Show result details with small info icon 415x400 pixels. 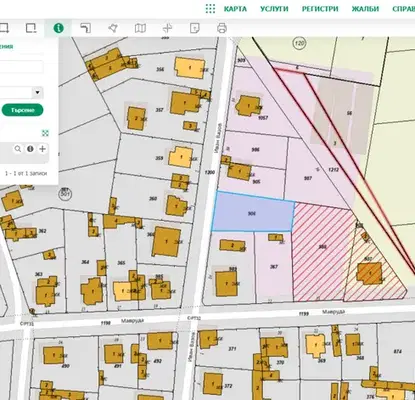(x=30, y=149)
